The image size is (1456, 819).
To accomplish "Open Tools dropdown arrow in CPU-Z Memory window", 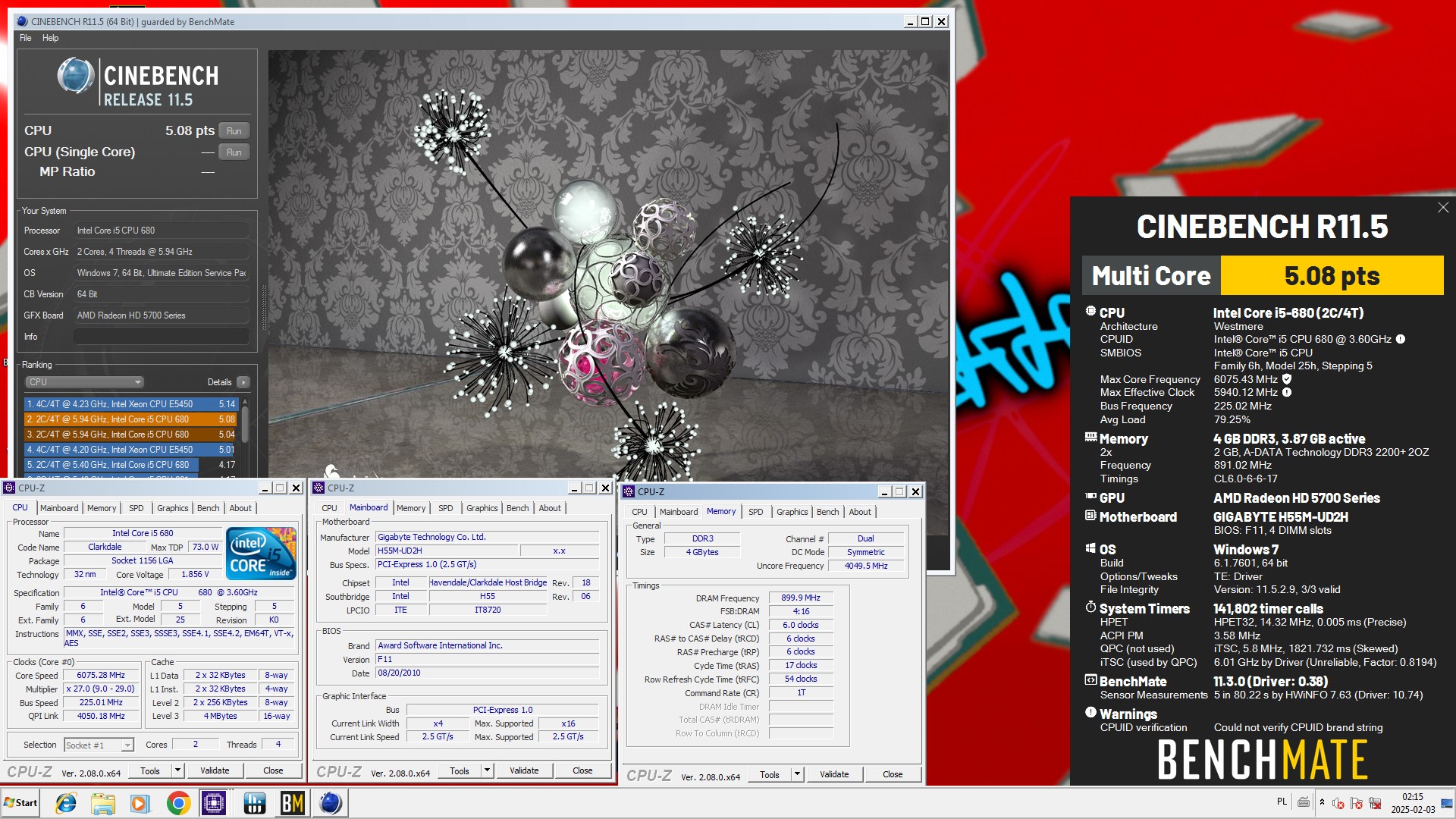I will pos(797,774).
